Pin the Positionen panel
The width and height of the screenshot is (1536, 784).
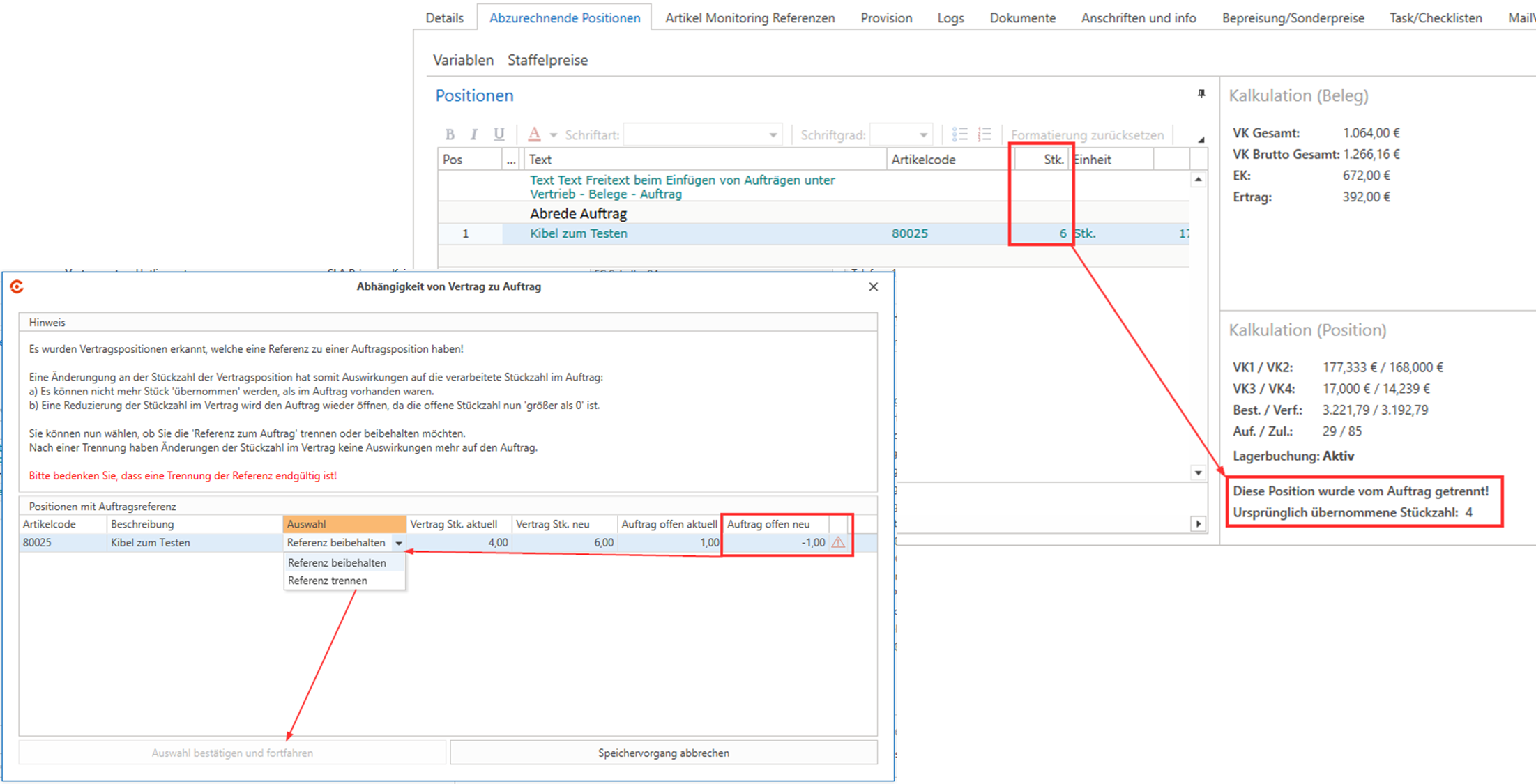click(1201, 94)
